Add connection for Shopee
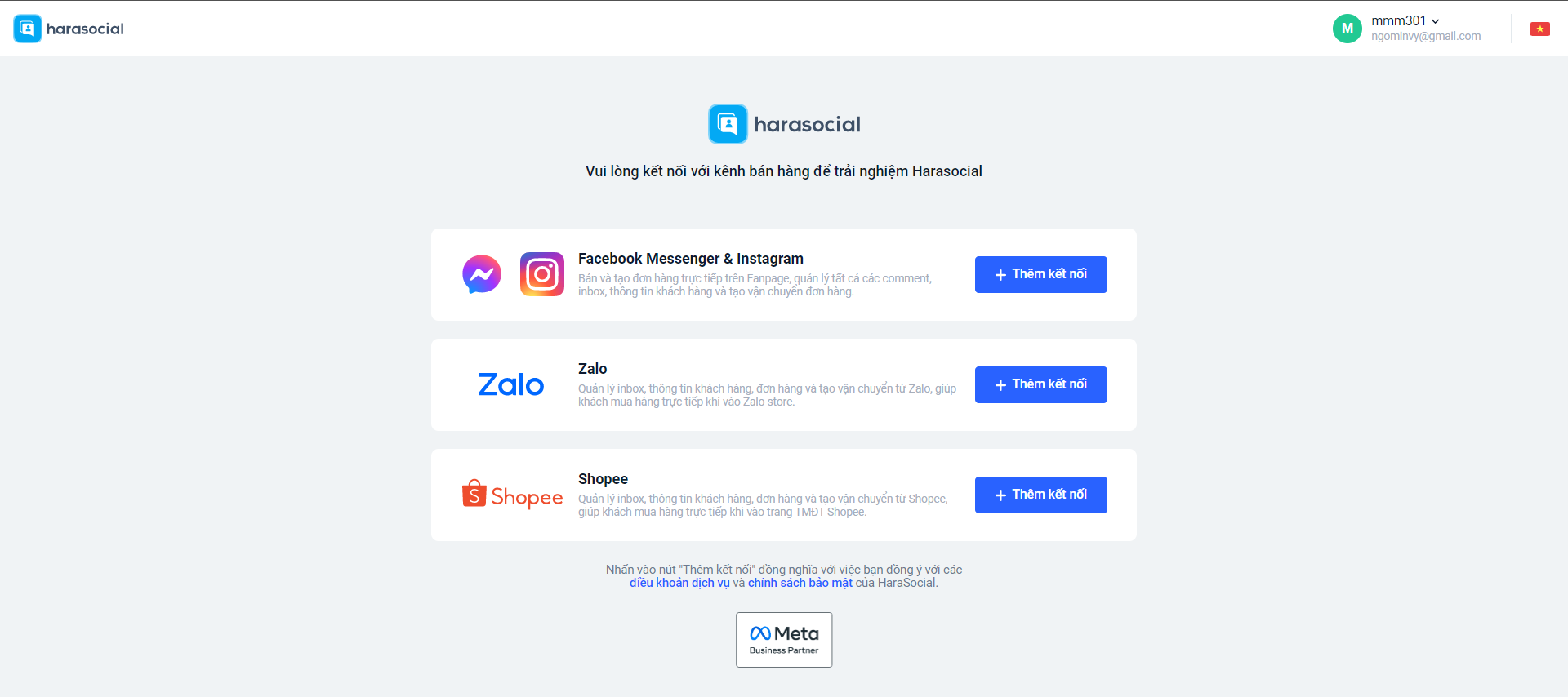The width and height of the screenshot is (1568, 697). click(1040, 495)
